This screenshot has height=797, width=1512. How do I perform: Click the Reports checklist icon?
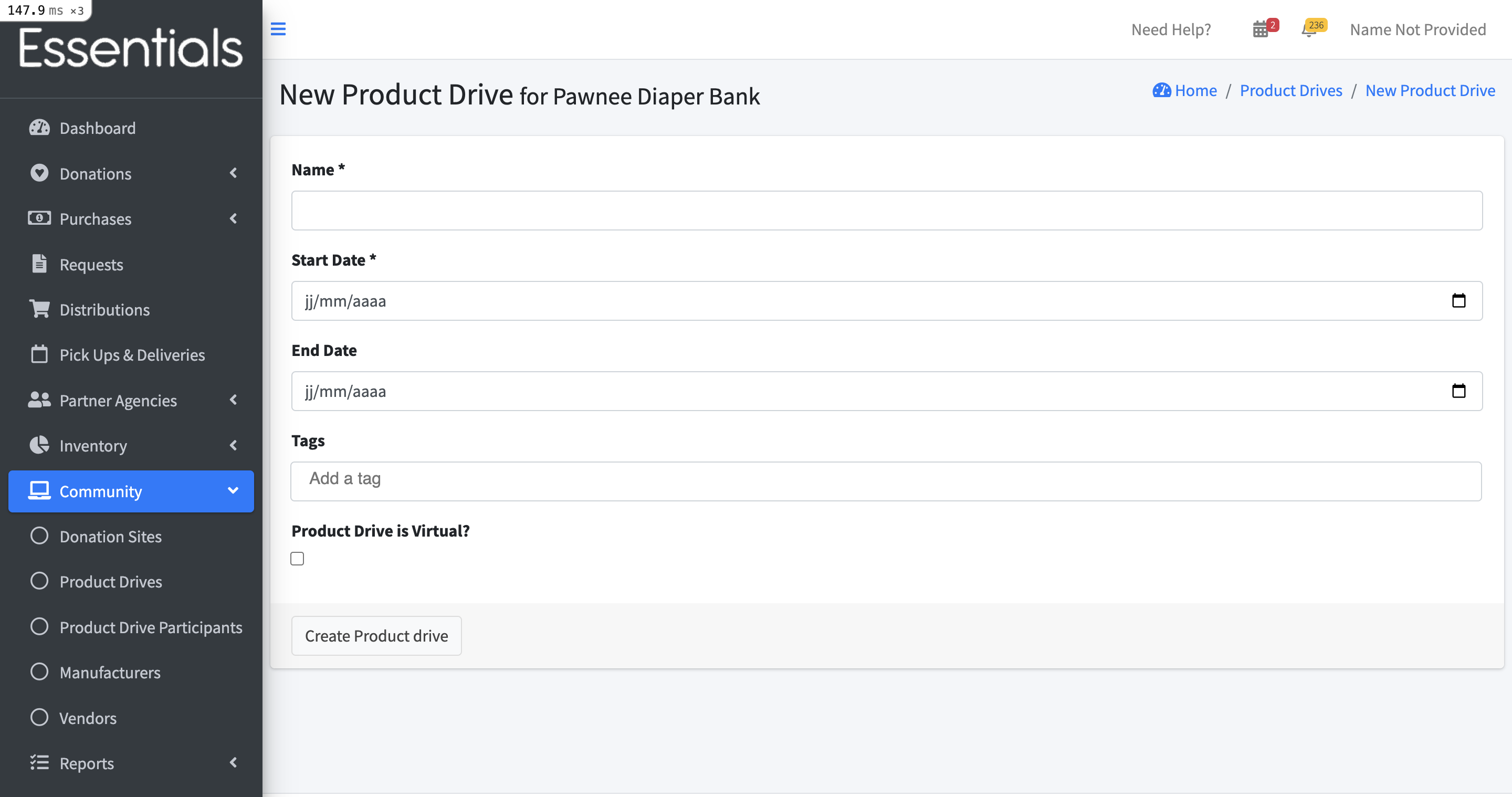click(39, 762)
